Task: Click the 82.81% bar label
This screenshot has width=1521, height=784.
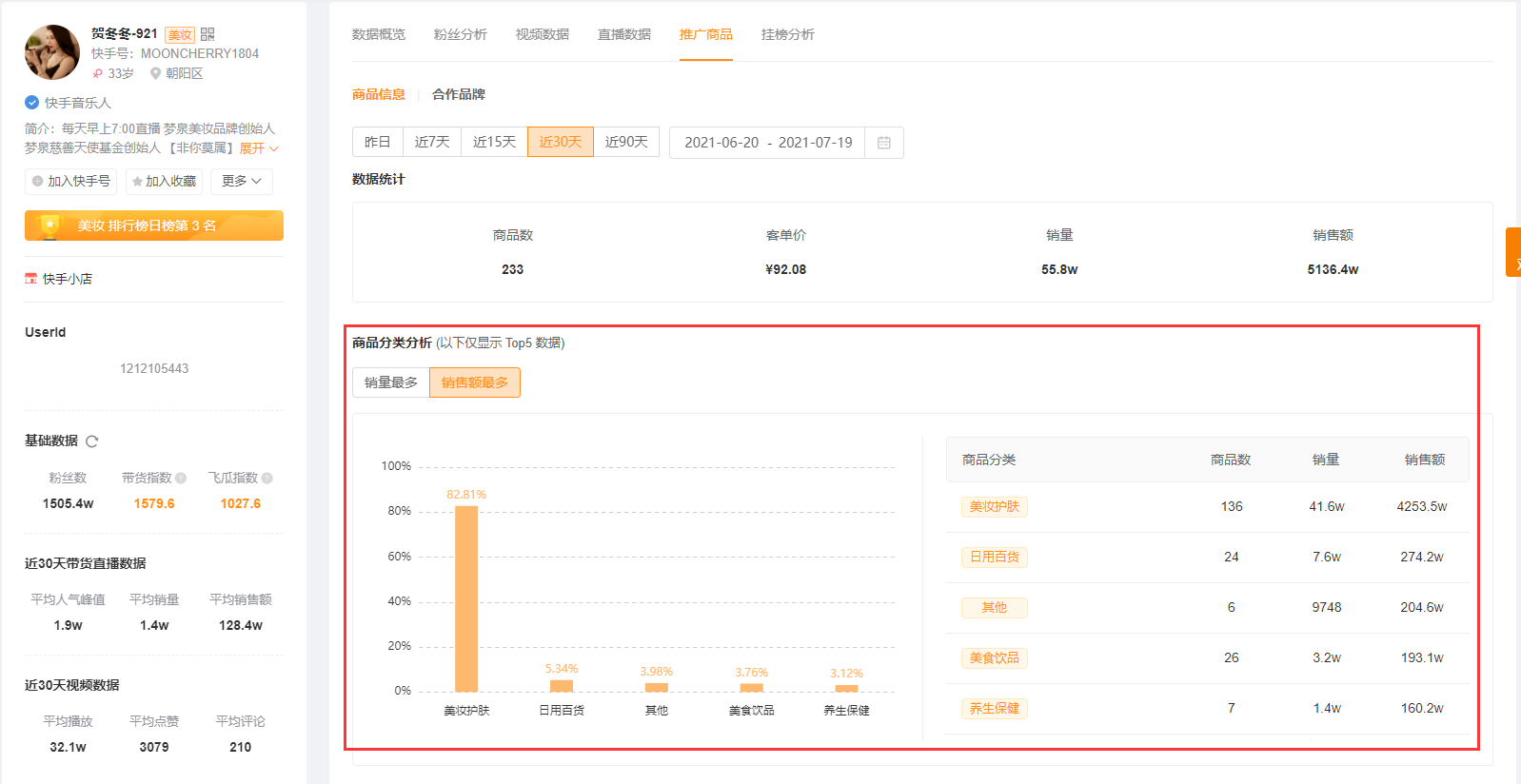Action: (466, 495)
